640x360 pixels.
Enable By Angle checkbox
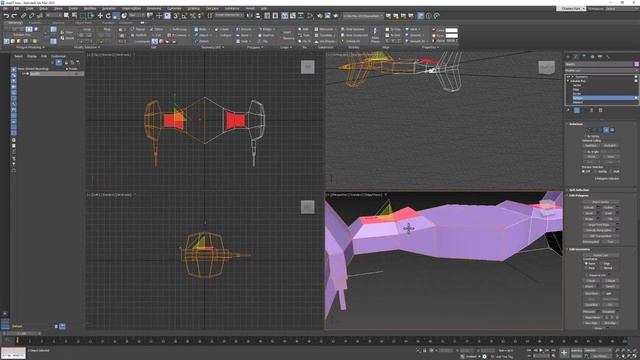[x=585, y=151]
